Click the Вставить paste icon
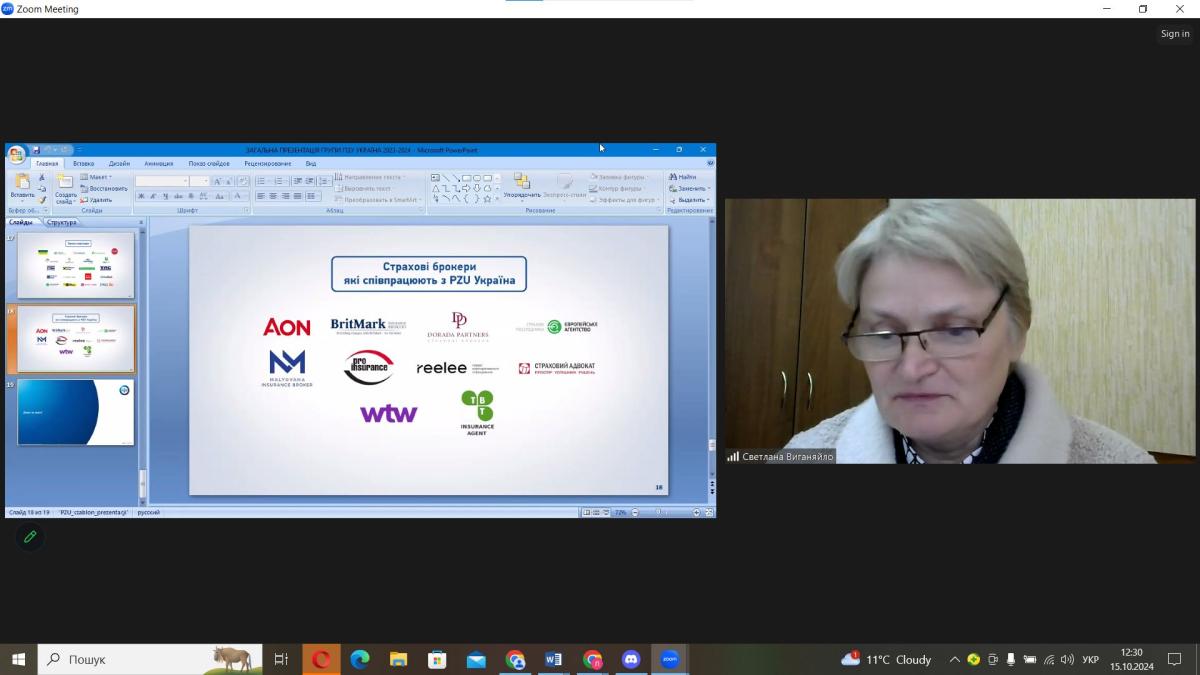Viewport: 1200px width, 675px height. tap(22, 185)
